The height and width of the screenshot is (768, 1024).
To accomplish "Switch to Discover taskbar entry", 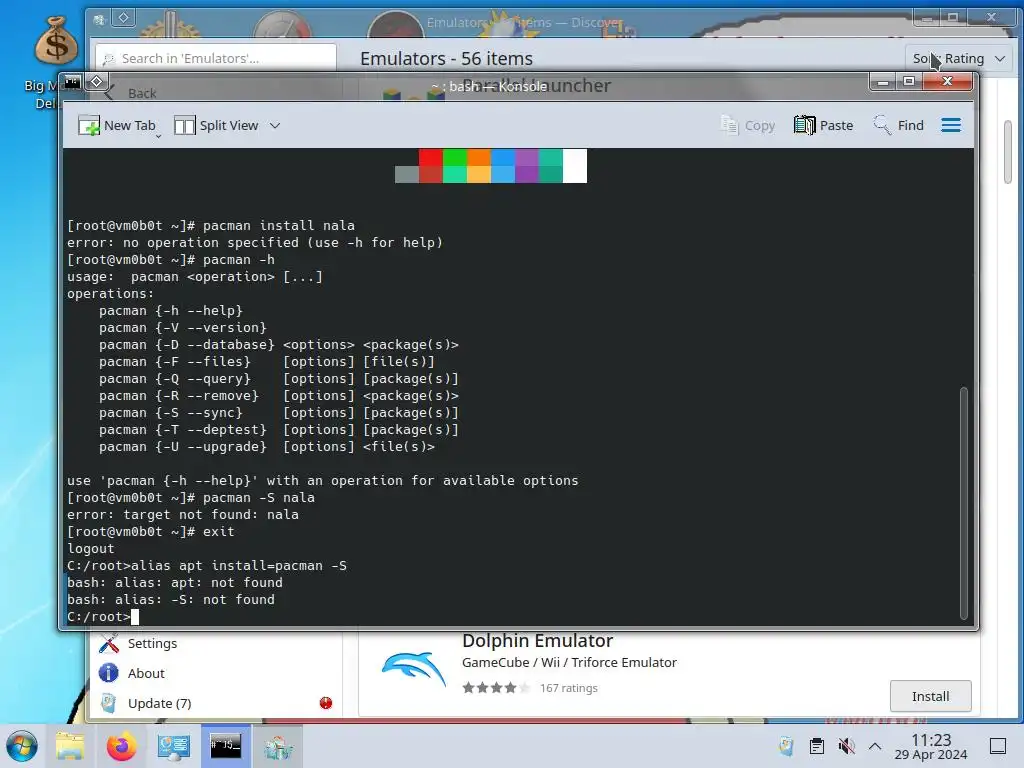I will pos(278,746).
